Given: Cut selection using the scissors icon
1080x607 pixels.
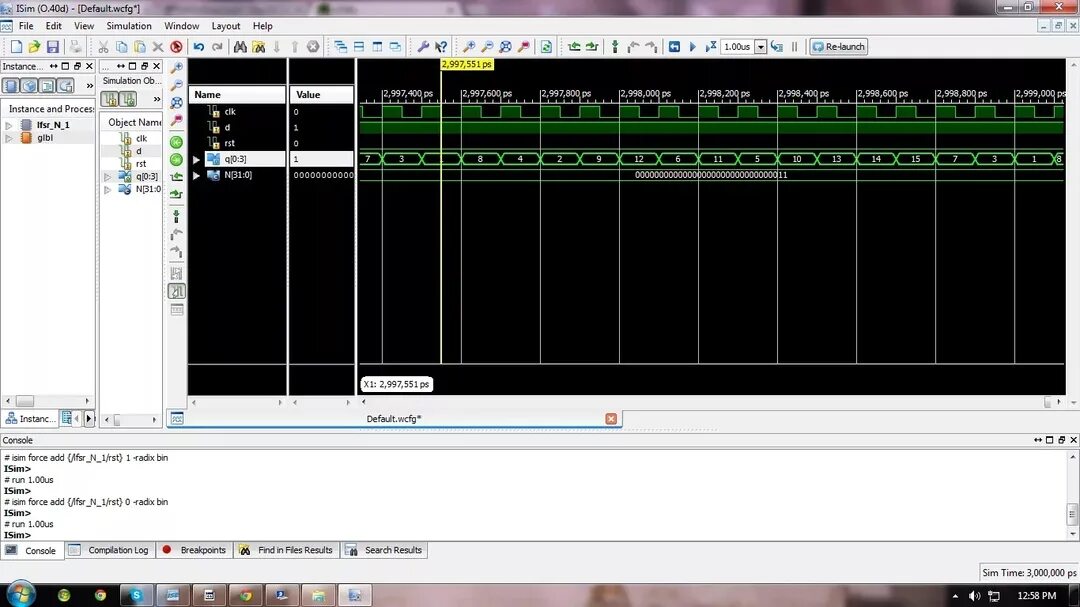Looking at the screenshot, I should tap(103, 47).
